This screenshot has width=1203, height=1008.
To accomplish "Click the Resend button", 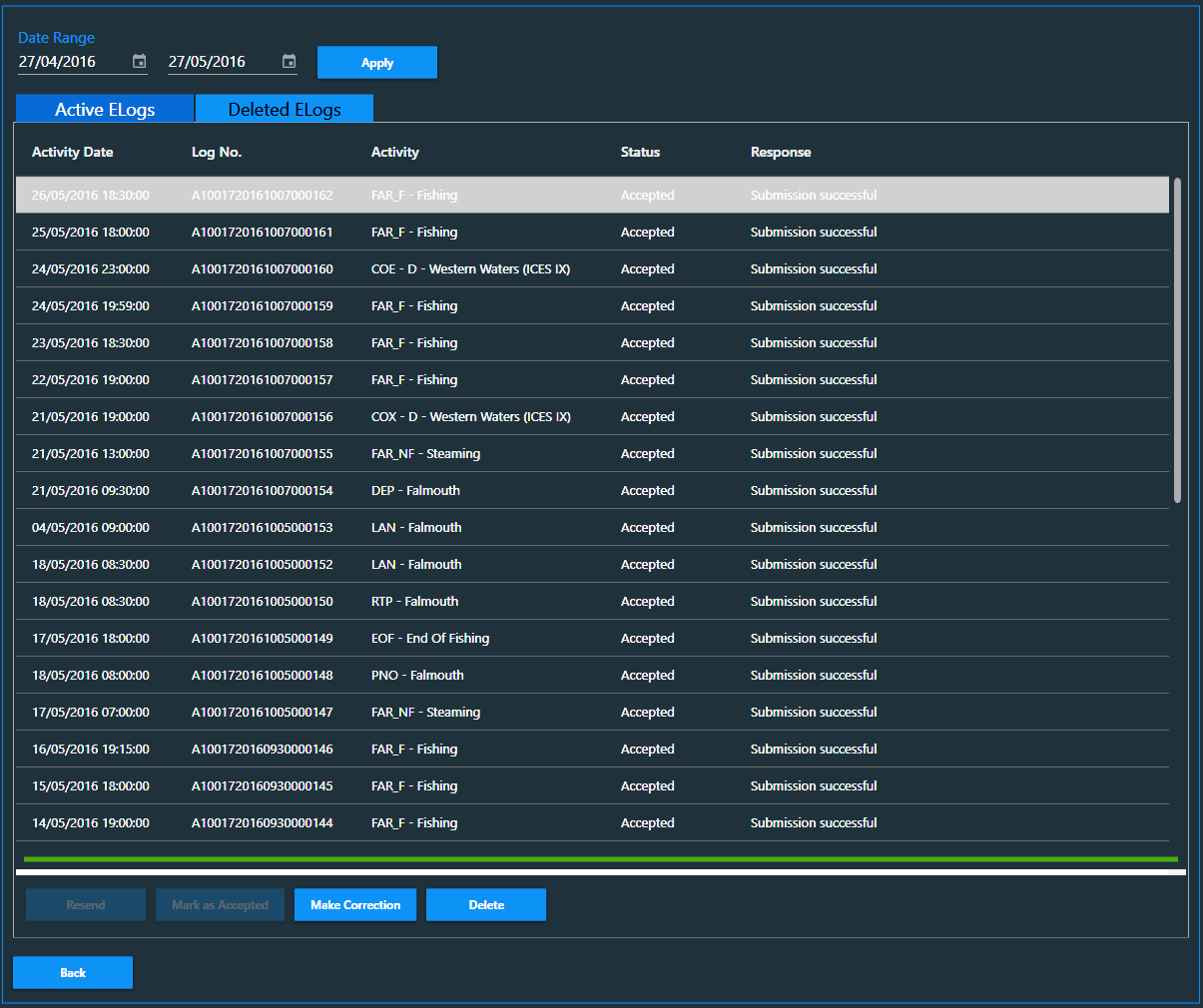I will click(86, 905).
